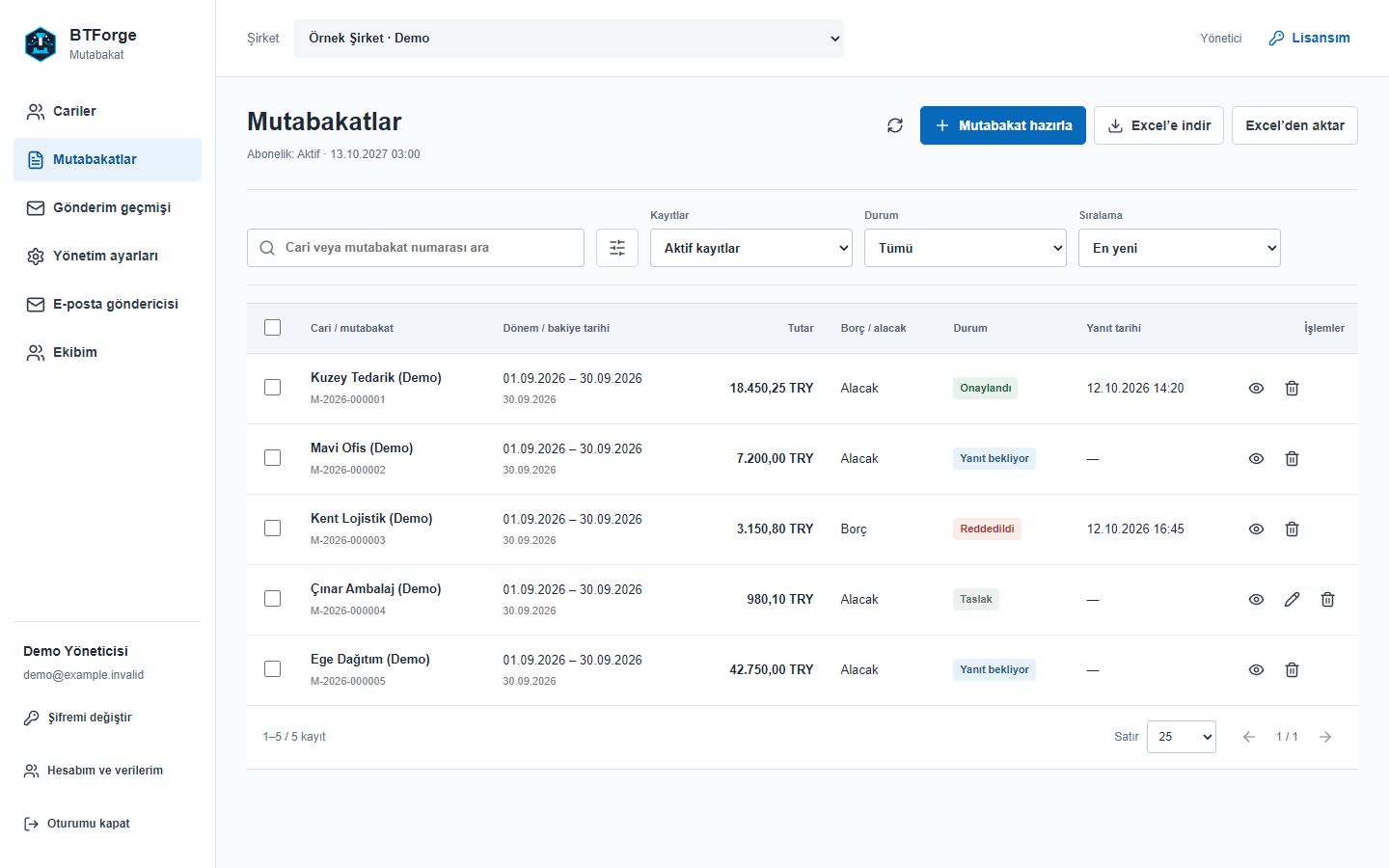1389x868 pixels.
Task: Open Gönderim geçmişi in the sidebar
Action: pyautogui.click(x=107, y=207)
